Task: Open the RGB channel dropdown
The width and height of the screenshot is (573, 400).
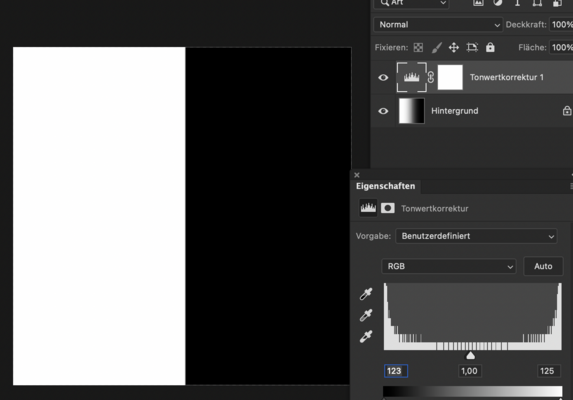Action: tap(449, 266)
